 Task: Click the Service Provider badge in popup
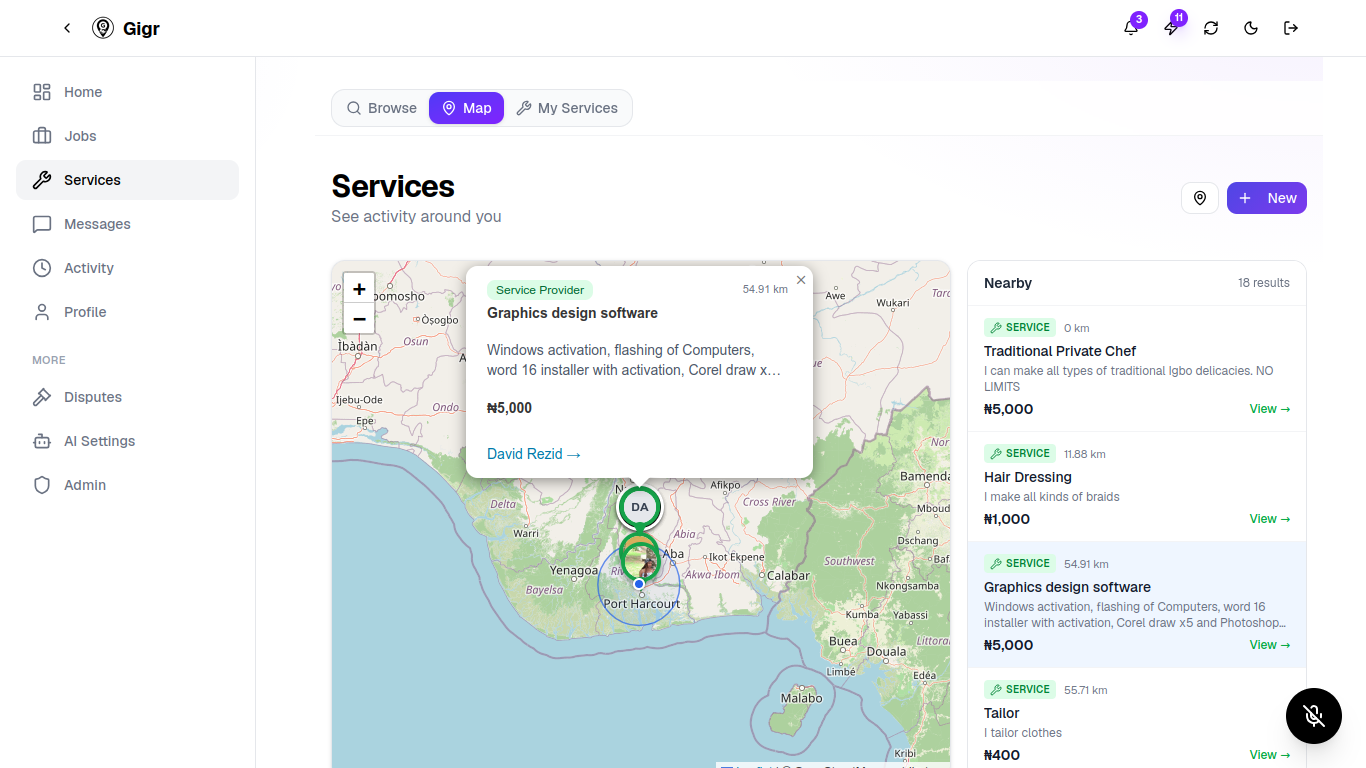540,290
